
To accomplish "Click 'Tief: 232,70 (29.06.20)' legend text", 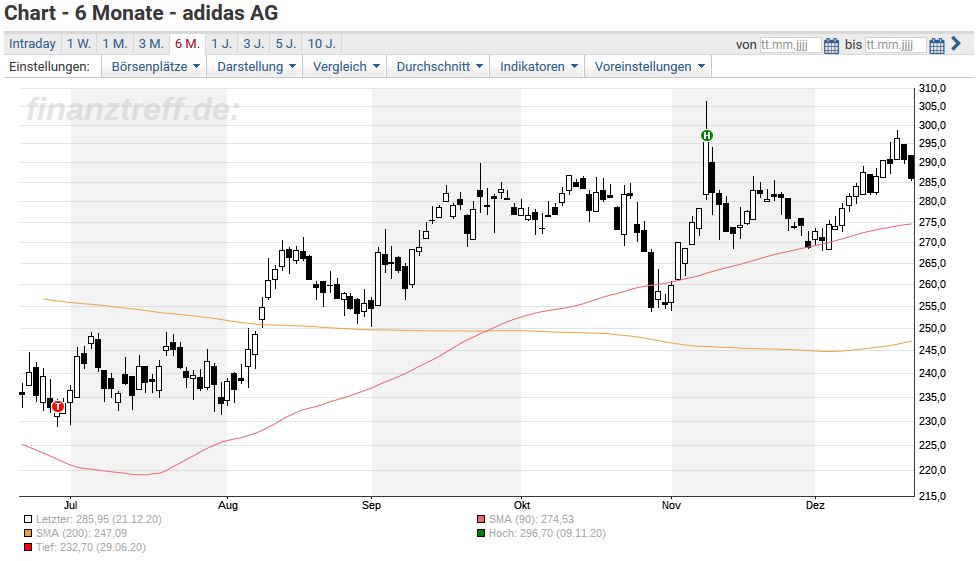I will coord(91,547).
